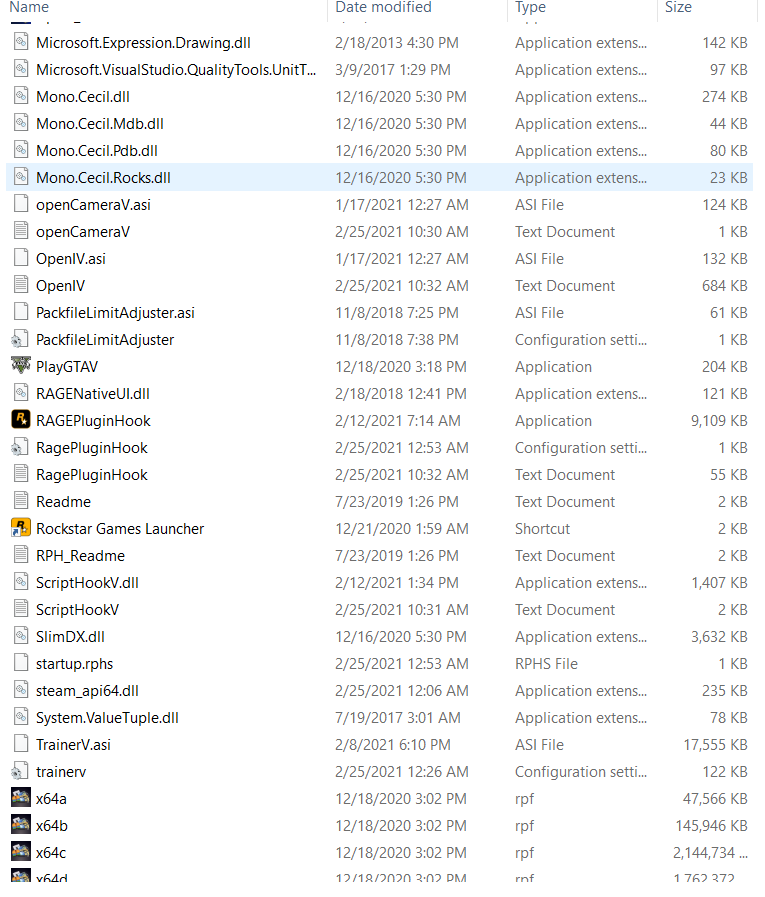Click date 11/8/2018 7:25 PM
The image size is (765, 897).
click(397, 312)
